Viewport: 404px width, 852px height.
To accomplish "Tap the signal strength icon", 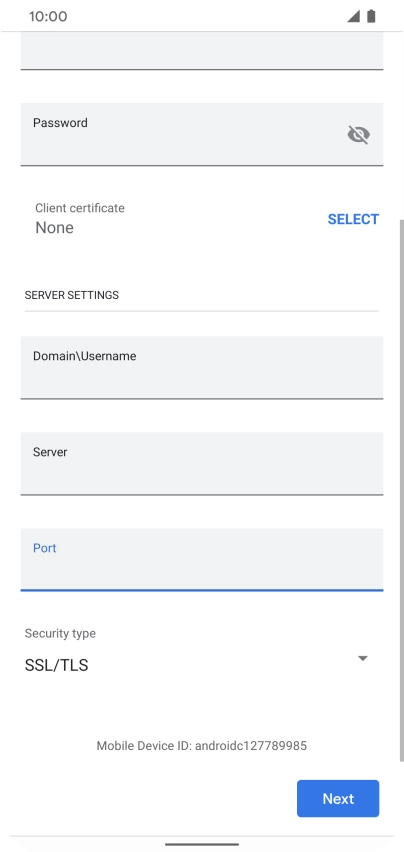I will point(353,16).
